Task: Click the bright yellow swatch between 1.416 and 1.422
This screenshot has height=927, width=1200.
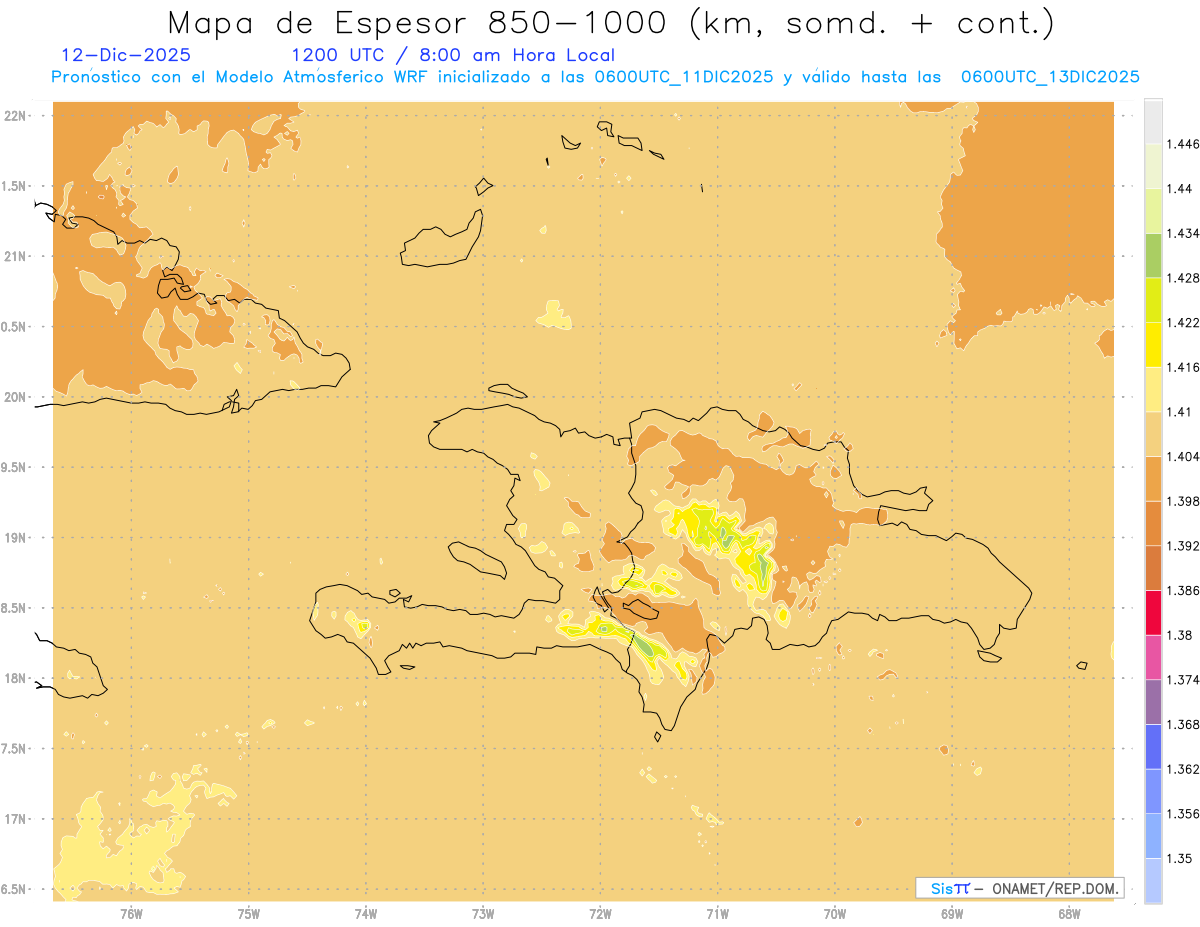Action: pos(1153,345)
